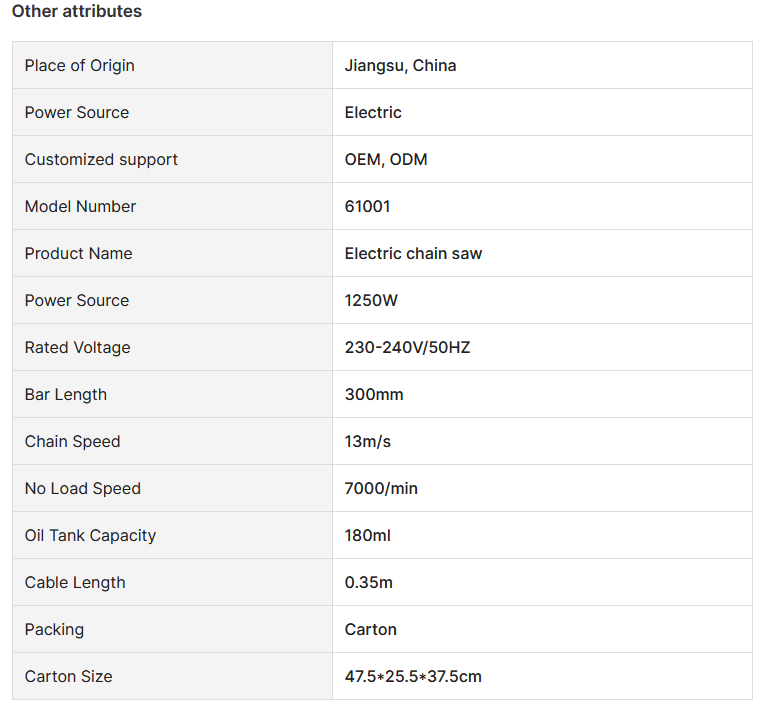Click the "Bar Length" label
The width and height of the screenshot is (768, 714).
tap(65, 394)
